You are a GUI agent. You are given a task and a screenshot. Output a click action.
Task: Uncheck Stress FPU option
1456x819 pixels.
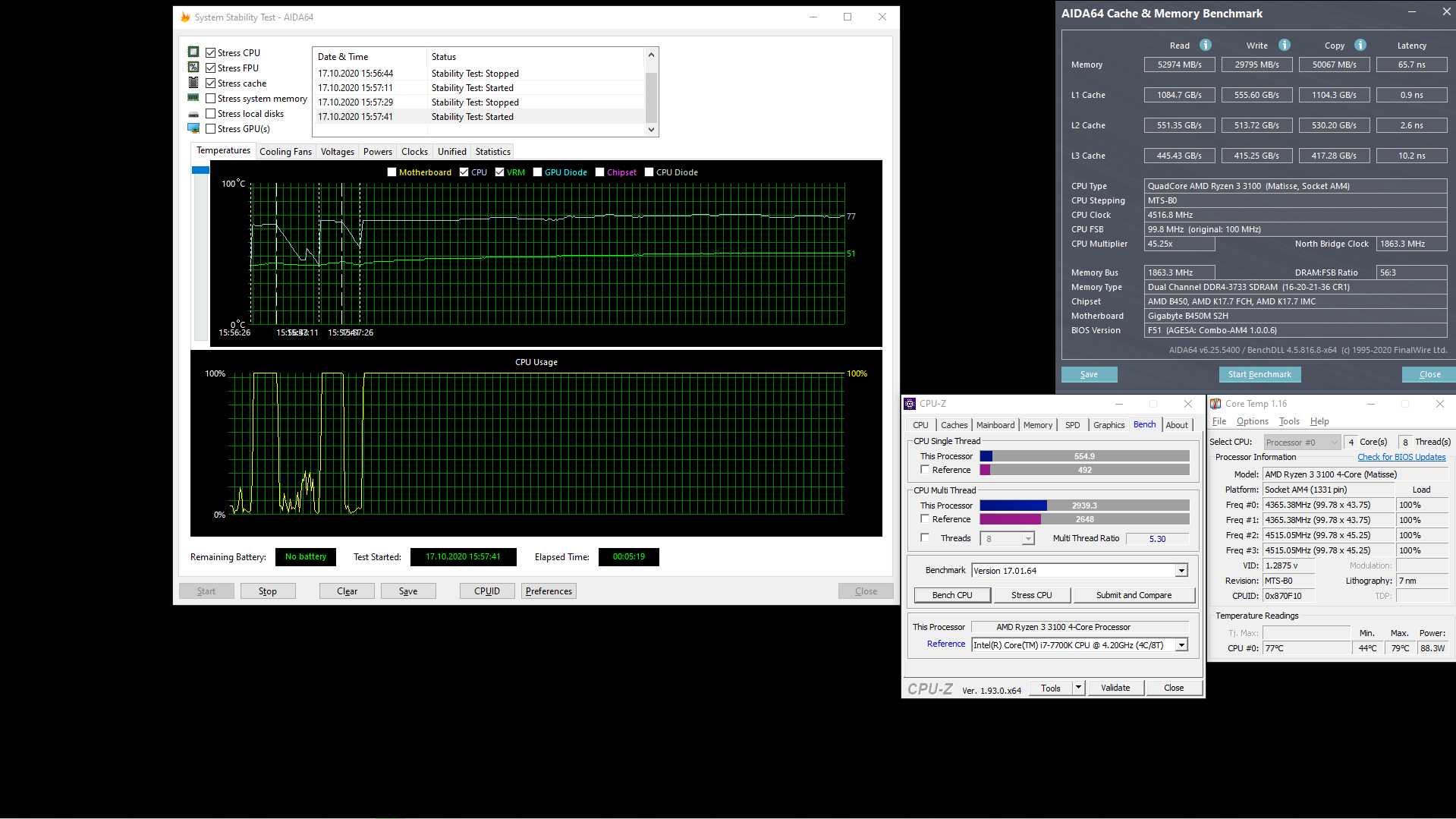[x=211, y=68]
